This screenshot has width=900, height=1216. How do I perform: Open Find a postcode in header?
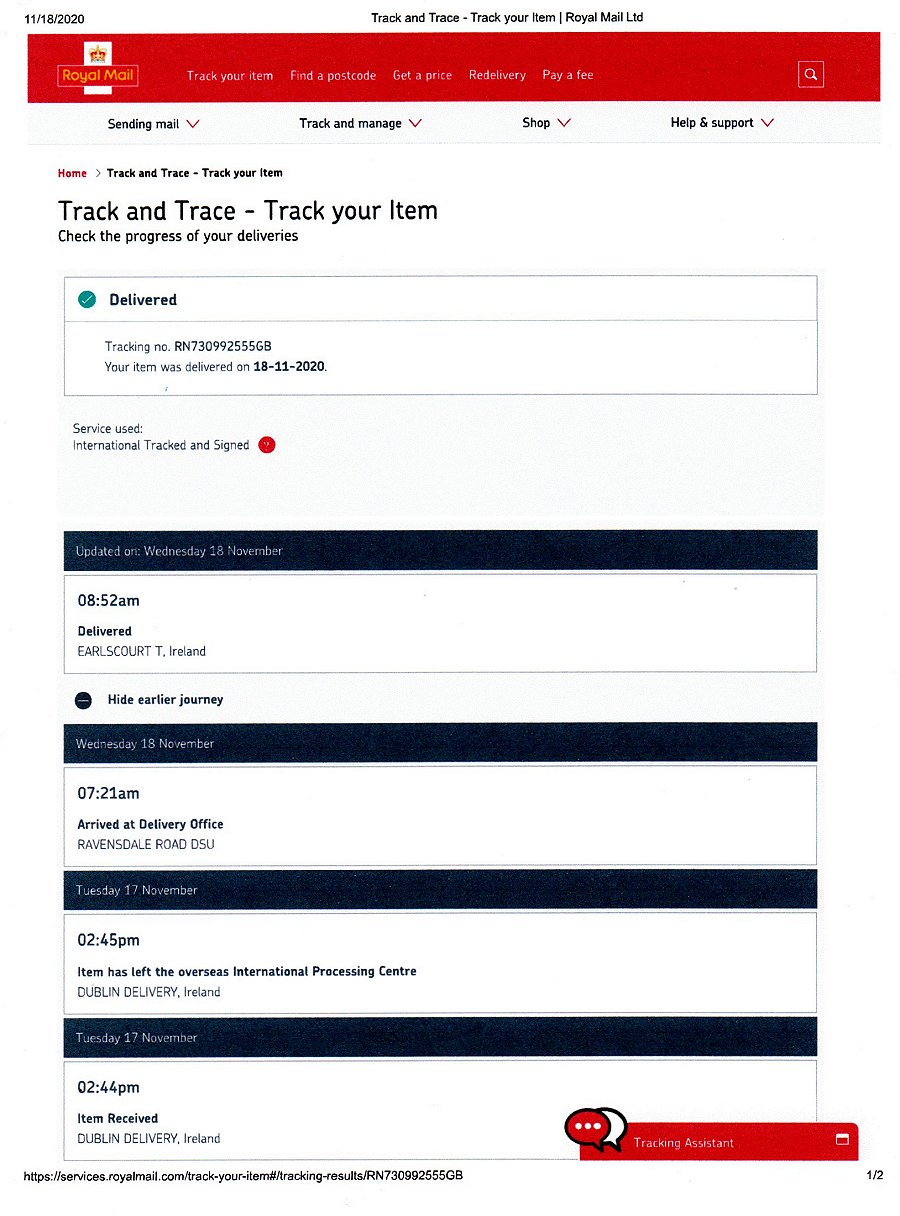333,75
